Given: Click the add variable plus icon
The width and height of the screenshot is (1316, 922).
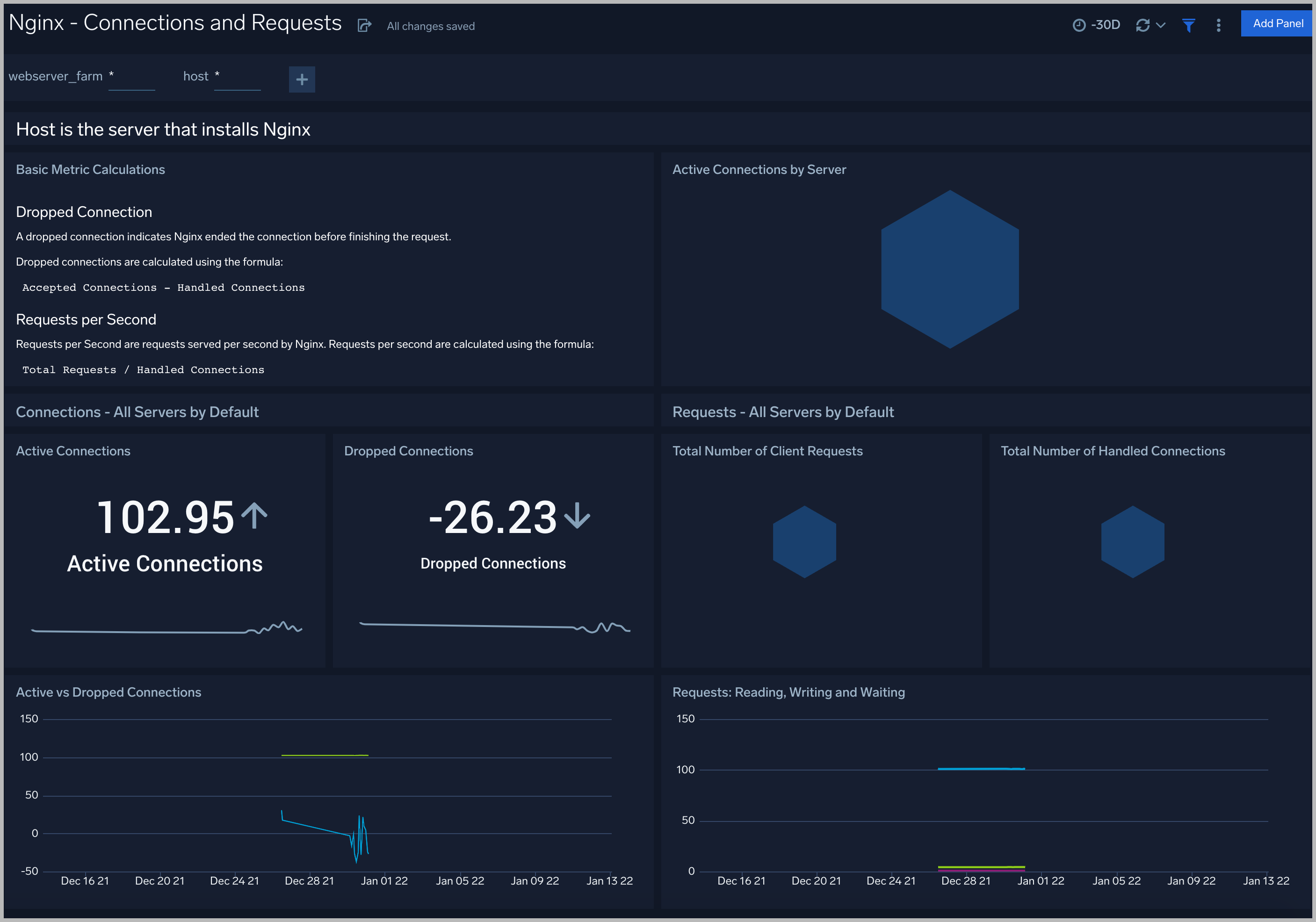Looking at the screenshot, I should pyautogui.click(x=302, y=79).
